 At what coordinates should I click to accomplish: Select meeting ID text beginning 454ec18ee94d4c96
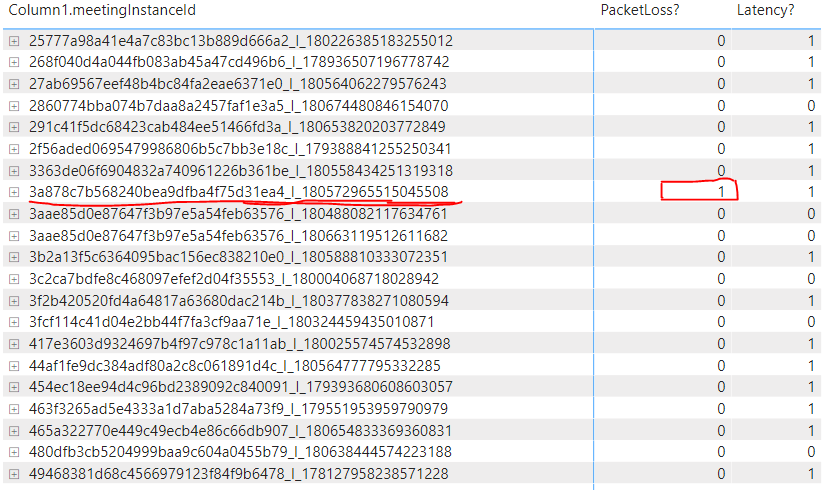click(241, 387)
